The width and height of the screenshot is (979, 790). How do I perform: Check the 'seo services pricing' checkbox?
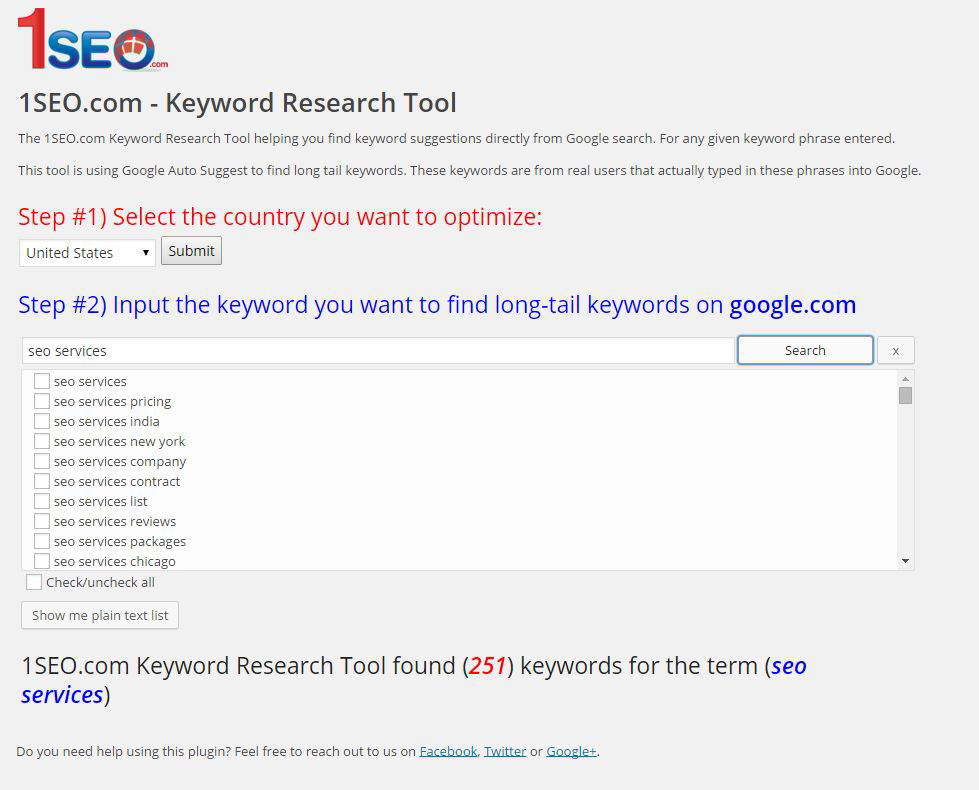click(x=42, y=401)
